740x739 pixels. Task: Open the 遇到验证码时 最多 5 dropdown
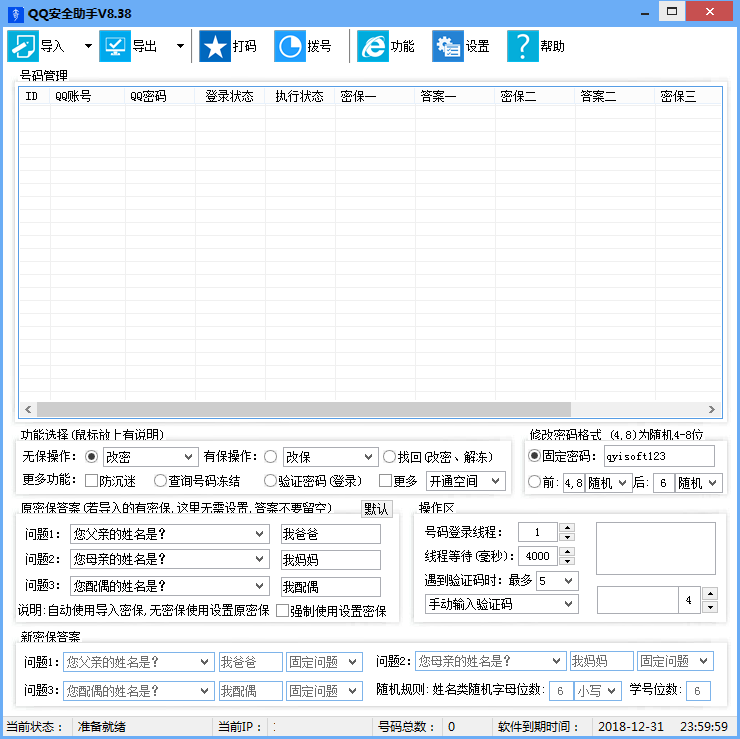(557, 580)
